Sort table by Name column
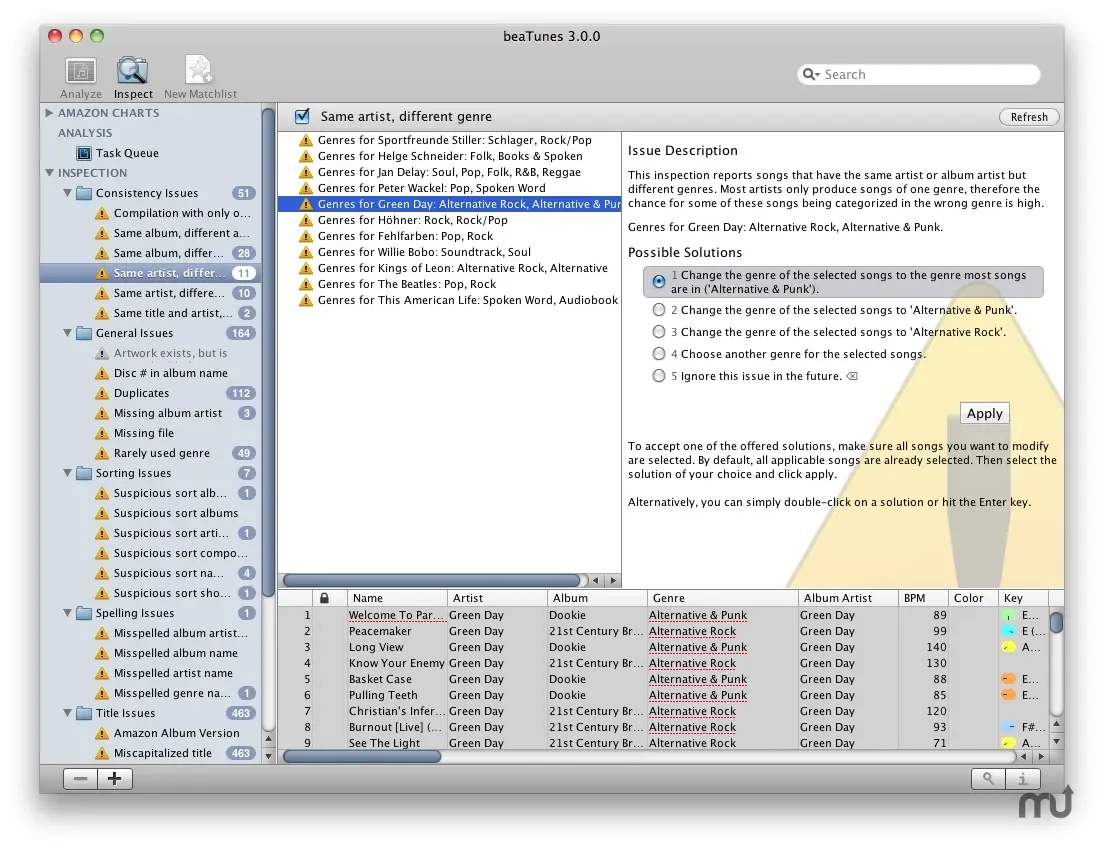 (397, 598)
